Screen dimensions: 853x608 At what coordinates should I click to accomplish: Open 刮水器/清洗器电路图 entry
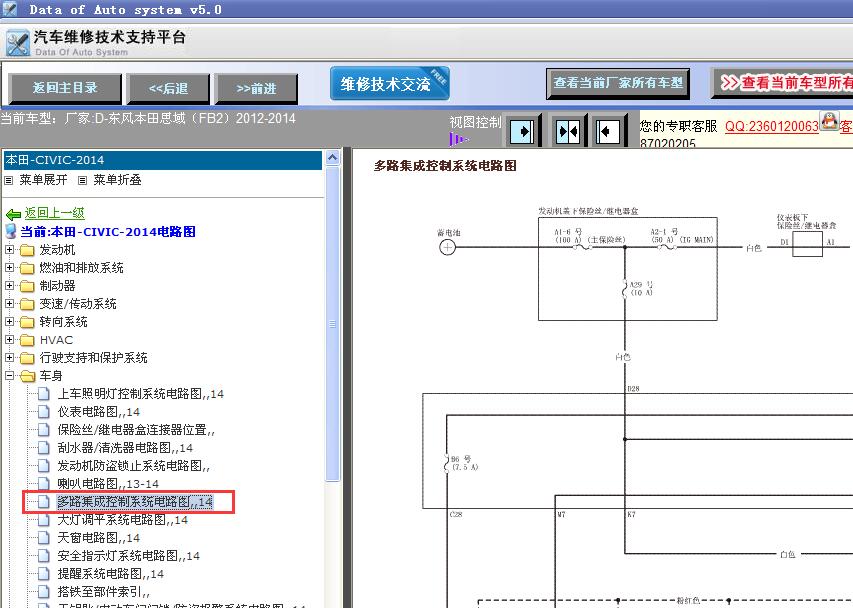[x=125, y=448]
